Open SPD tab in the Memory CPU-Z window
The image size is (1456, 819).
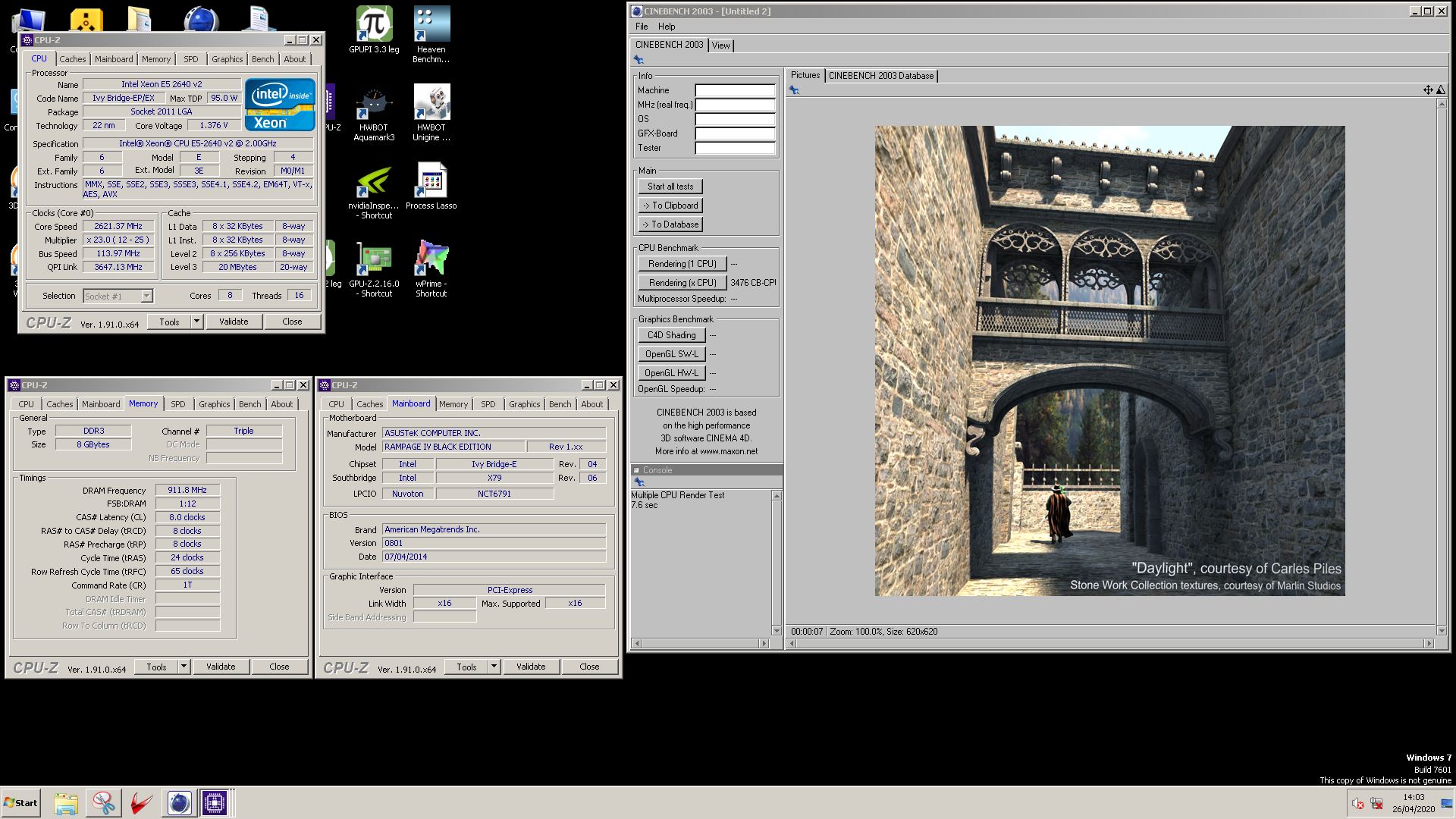click(178, 404)
